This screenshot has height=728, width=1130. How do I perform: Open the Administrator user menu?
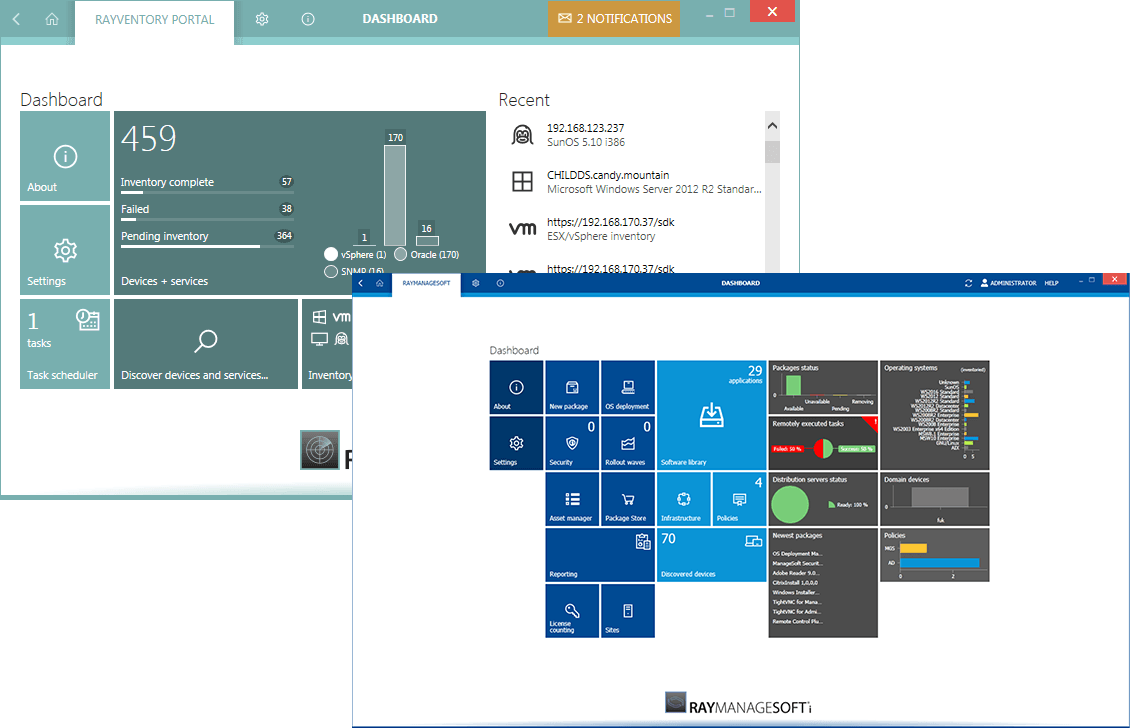point(1008,283)
